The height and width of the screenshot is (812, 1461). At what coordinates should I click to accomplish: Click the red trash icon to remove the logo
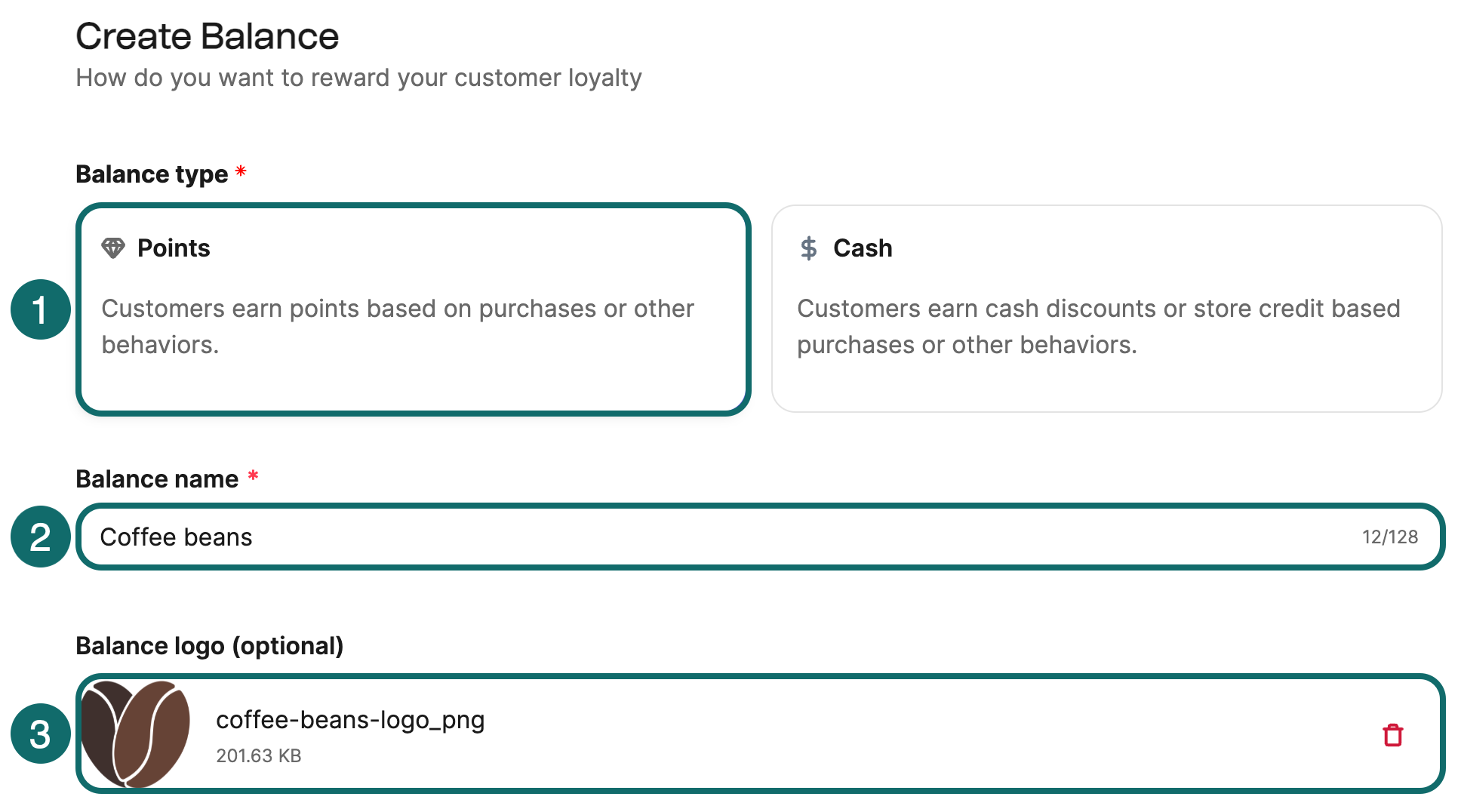tap(1395, 736)
